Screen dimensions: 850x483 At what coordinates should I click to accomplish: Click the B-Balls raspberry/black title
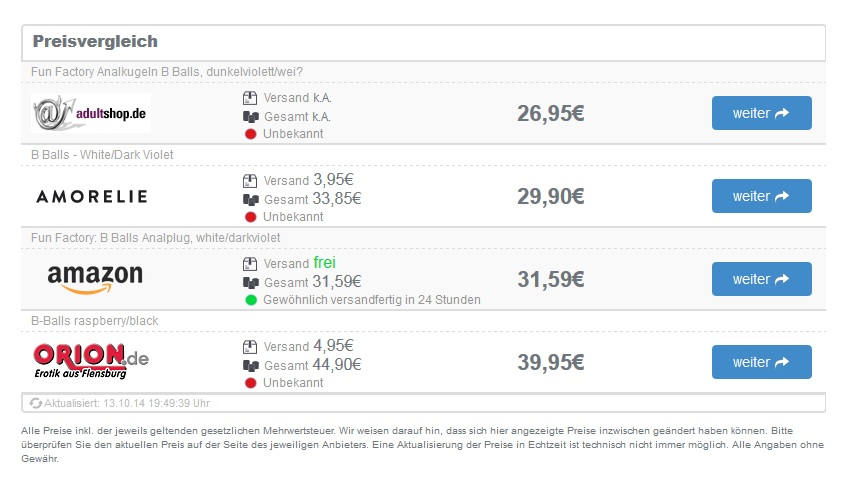click(94, 321)
